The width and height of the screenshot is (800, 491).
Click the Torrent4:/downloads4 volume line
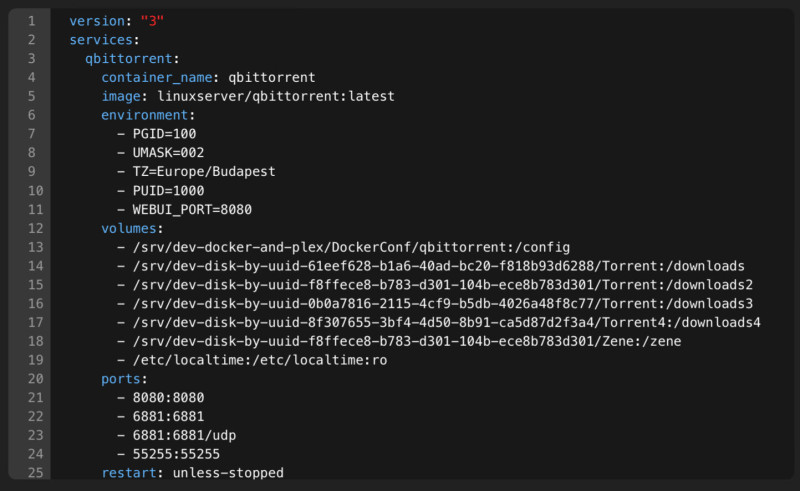(x=439, y=323)
